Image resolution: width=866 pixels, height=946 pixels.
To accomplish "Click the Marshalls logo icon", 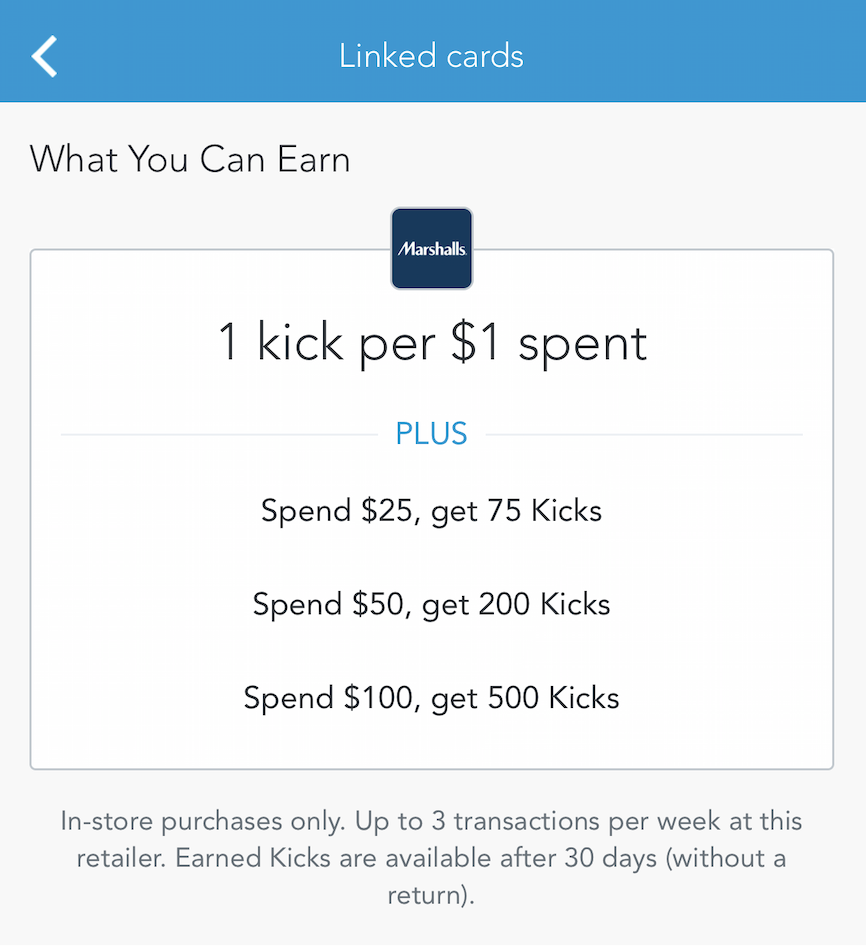I will 431,249.
